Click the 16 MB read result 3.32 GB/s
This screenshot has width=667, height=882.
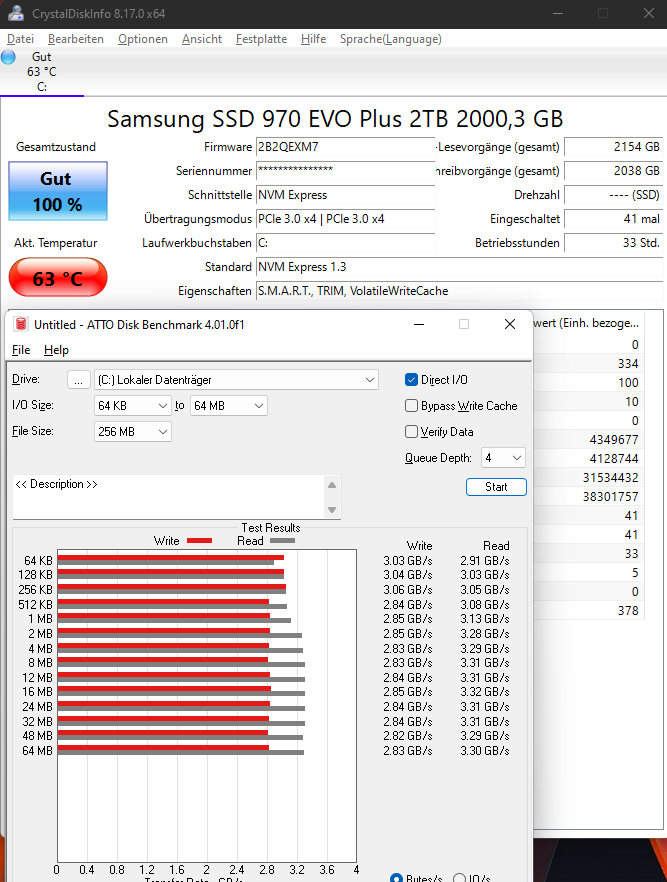pos(485,692)
